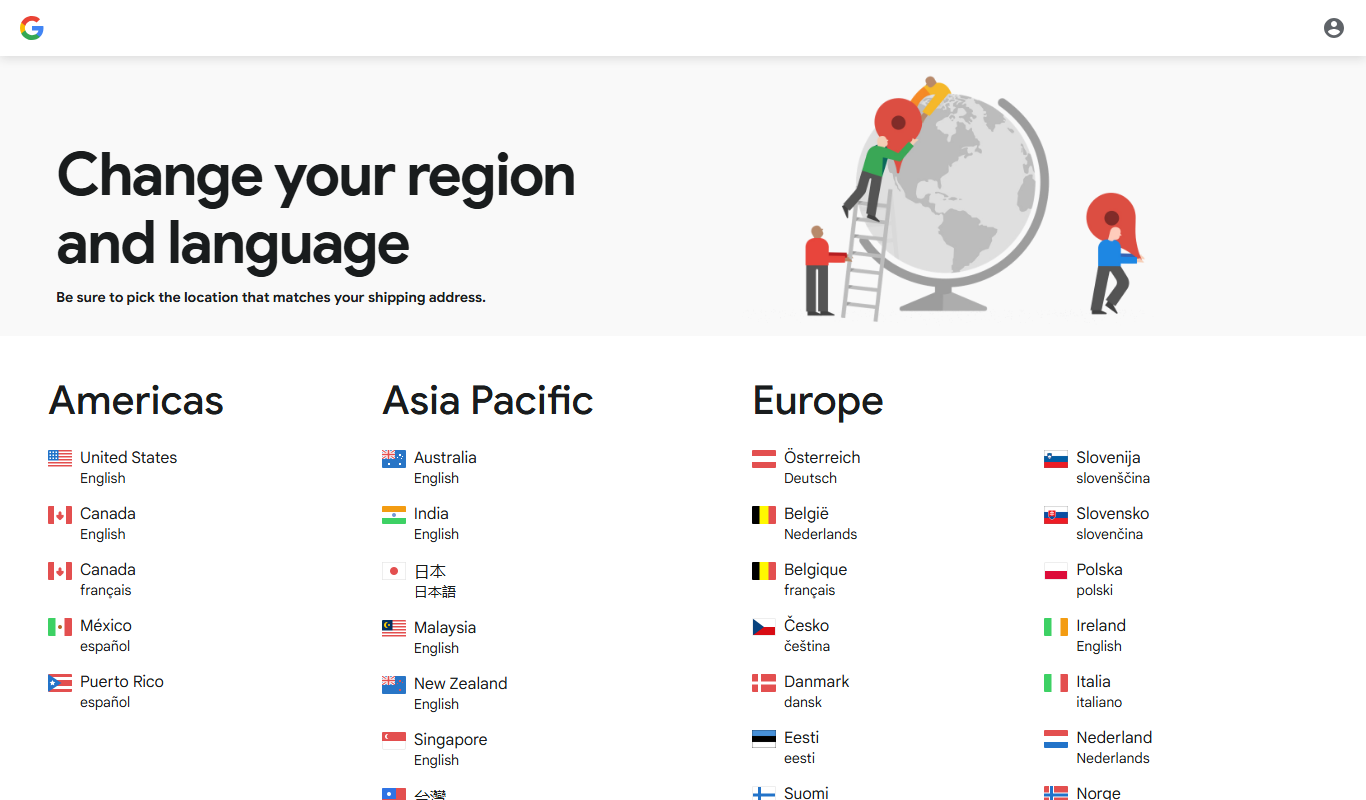Click the Puerto Rico flag icon

(x=60, y=682)
